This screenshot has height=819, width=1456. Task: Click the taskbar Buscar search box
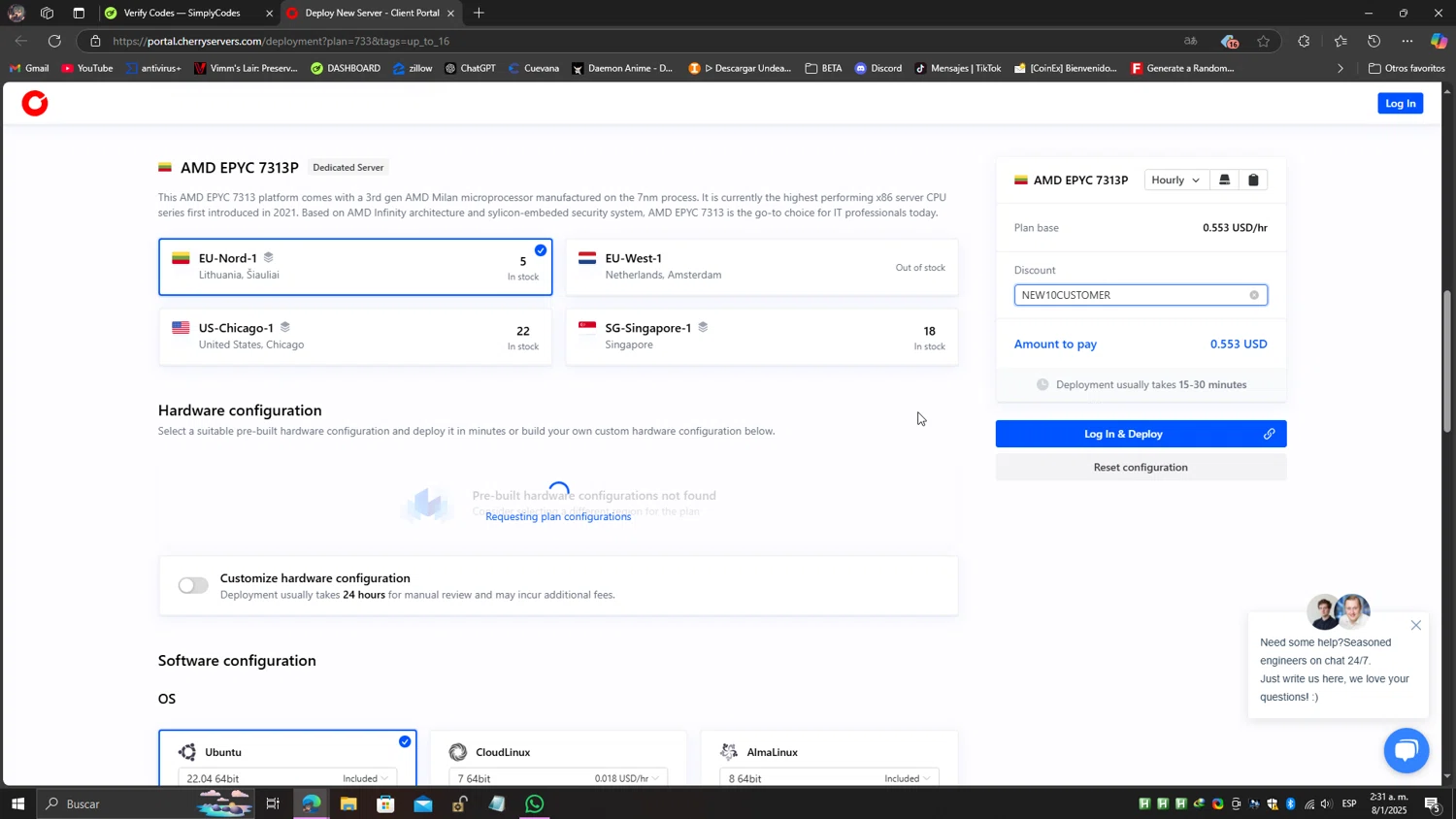coord(146,803)
